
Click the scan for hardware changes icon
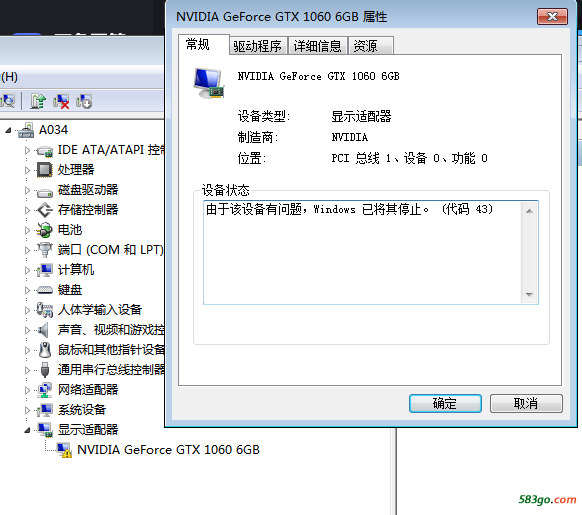click(7, 101)
